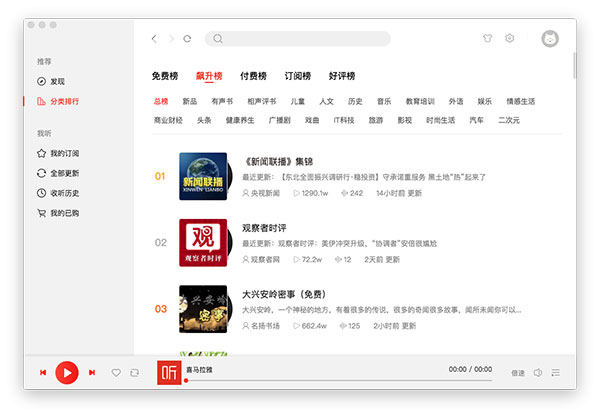
Task: Go back with the left arrow
Action: click(x=154, y=39)
